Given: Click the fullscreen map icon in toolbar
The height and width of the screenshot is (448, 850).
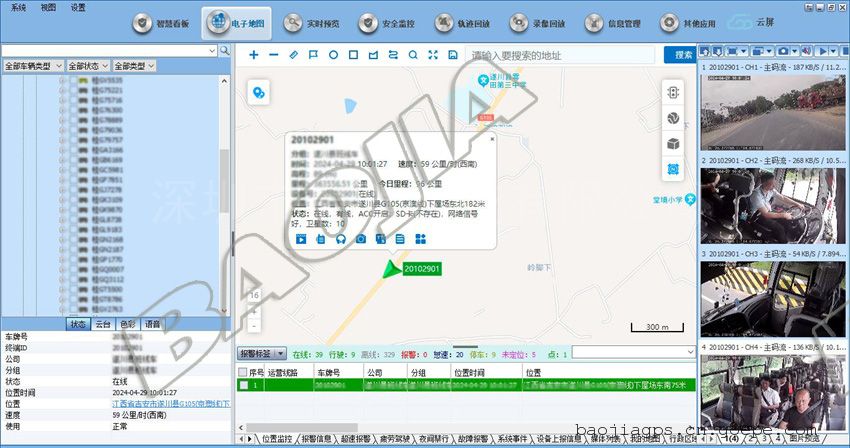Looking at the screenshot, I should tap(433, 54).
